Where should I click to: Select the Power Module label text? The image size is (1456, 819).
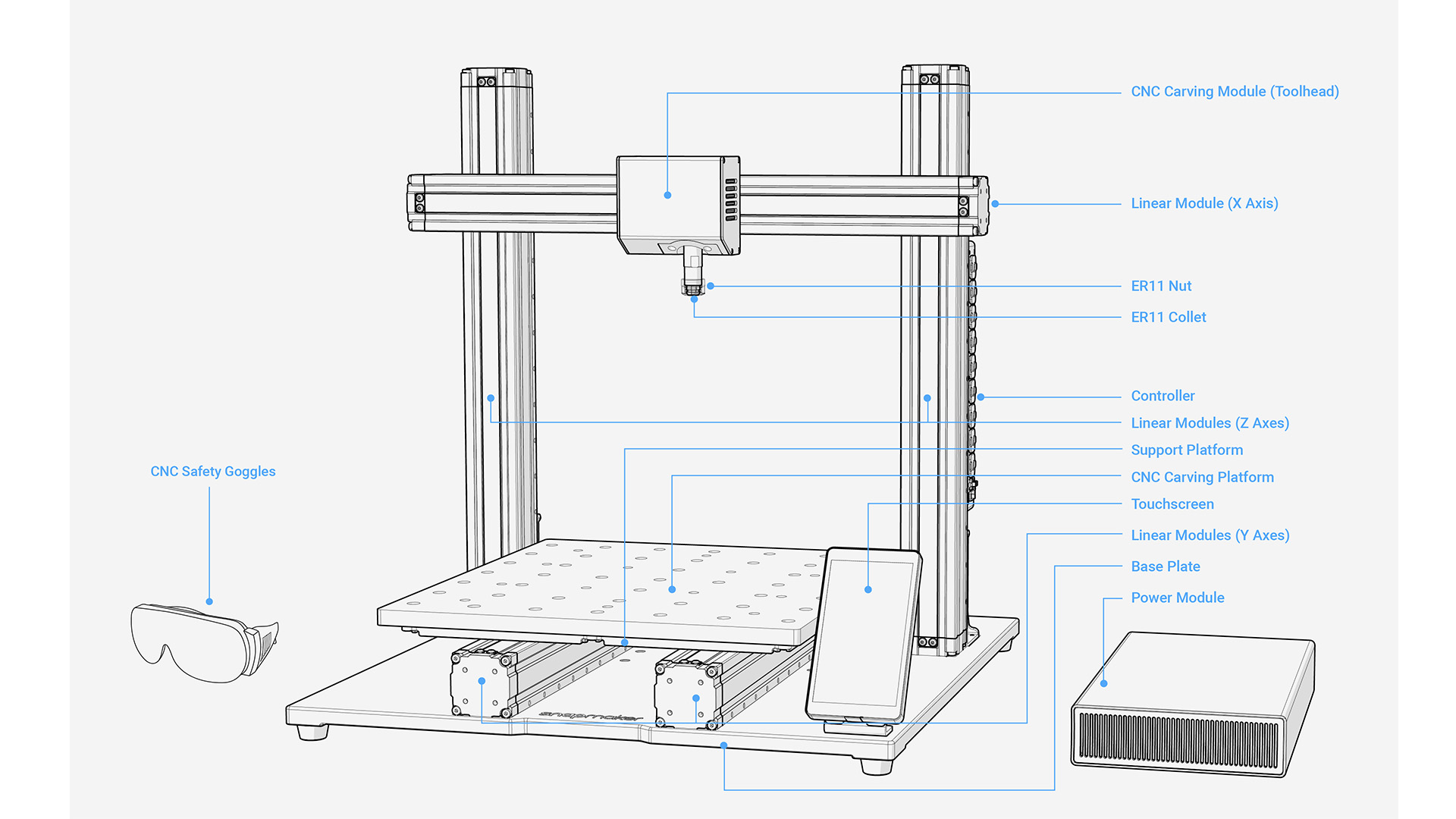click(x=1177, y=598)
